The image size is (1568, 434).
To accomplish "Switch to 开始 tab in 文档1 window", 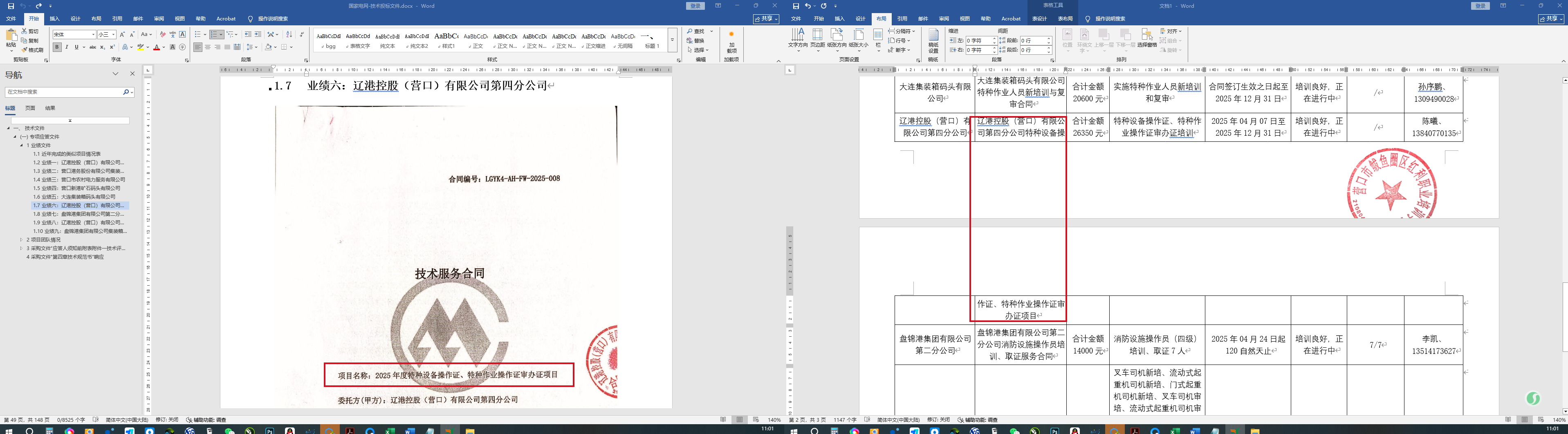I will click(819, 19).
